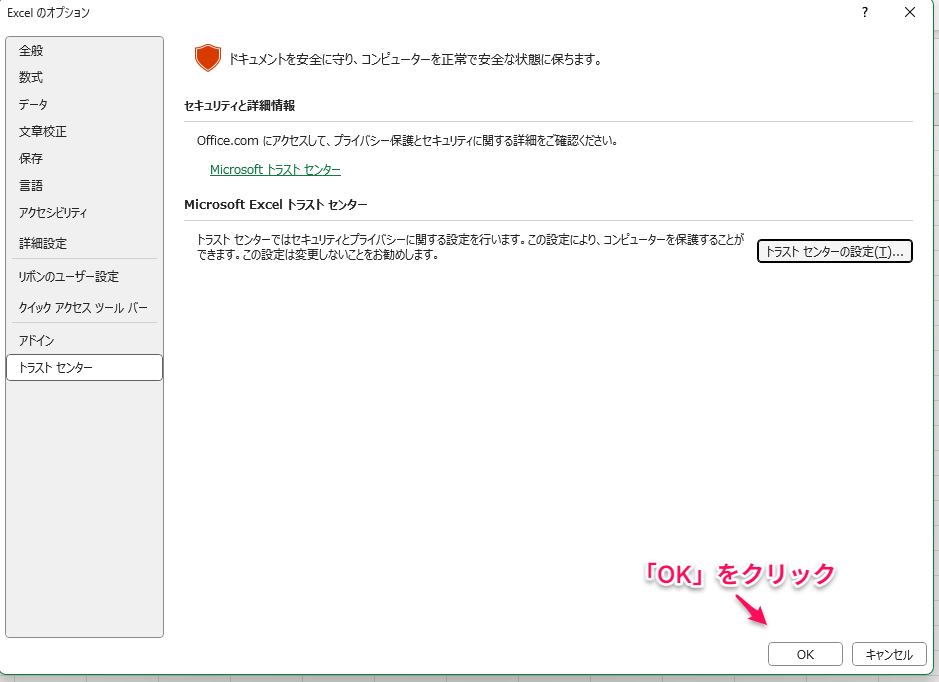Select トラスト センター in the sidebar
This screenshot has height=682, width=939.
tap(84, 368)
